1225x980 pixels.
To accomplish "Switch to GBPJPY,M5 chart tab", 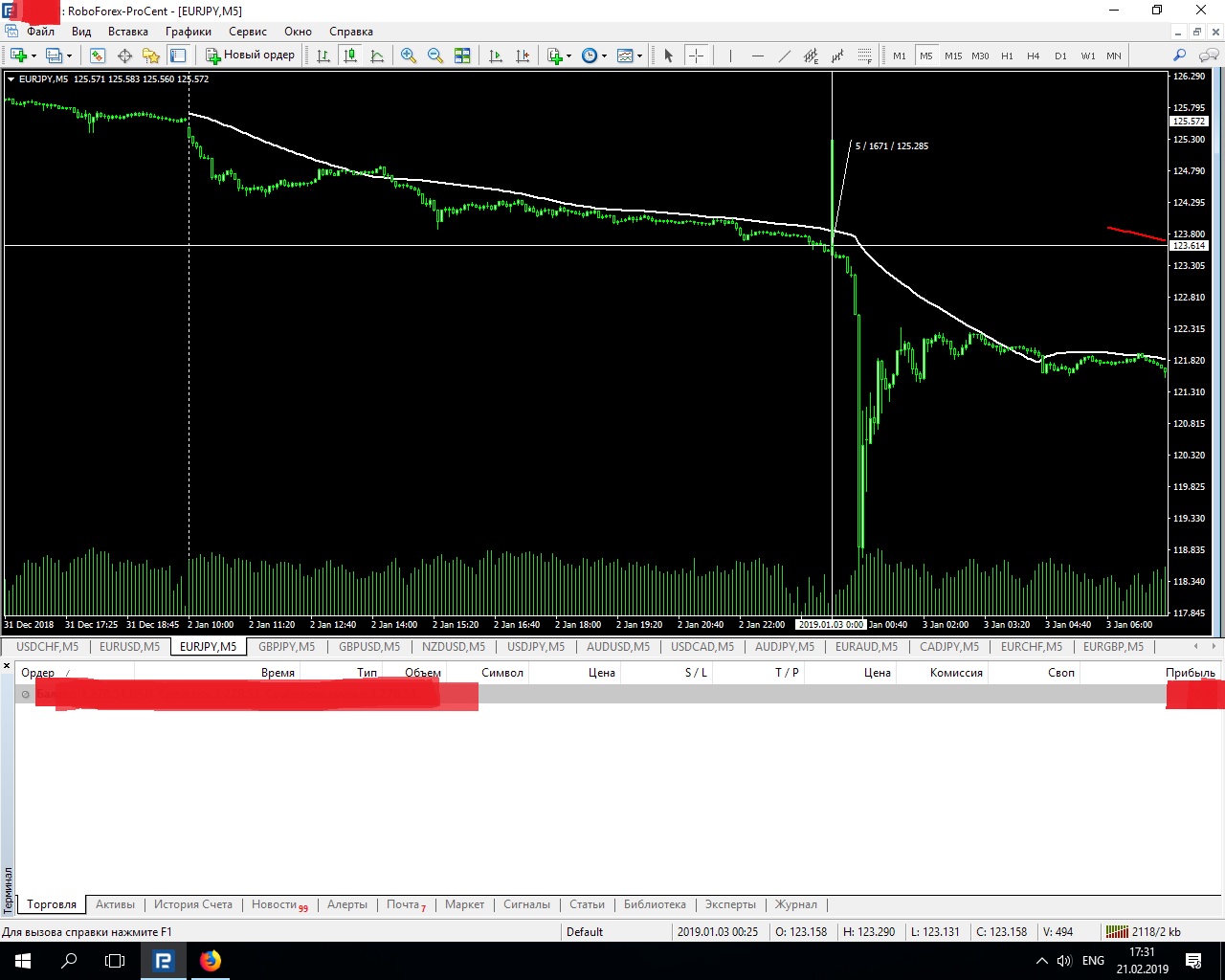I will [286, 647].
